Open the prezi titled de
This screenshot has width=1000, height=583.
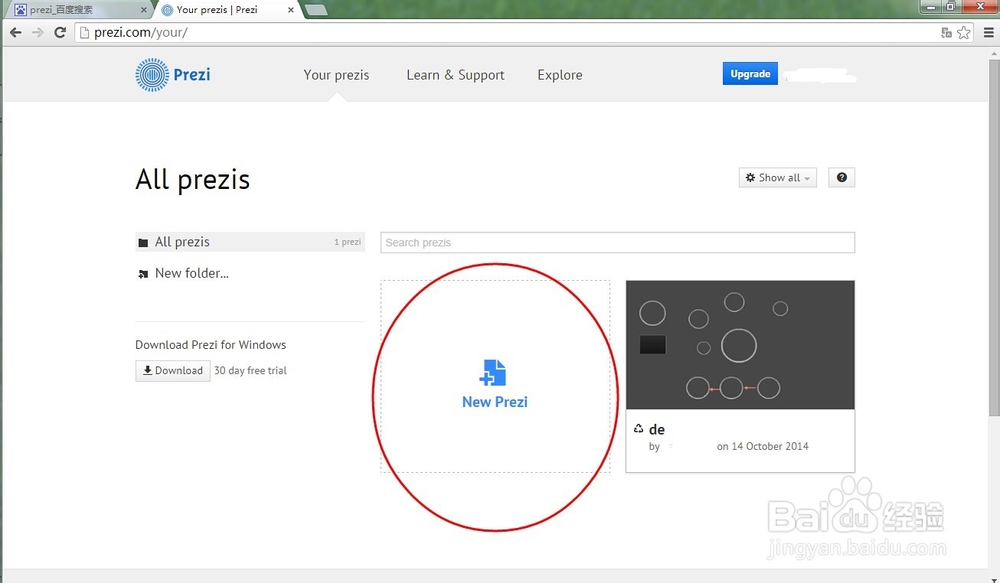(x=657, y=429)
